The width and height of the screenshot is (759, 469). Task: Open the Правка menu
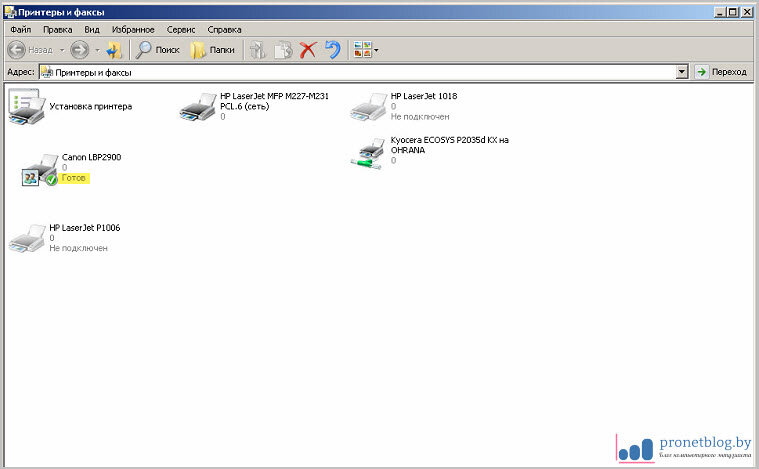58,30
